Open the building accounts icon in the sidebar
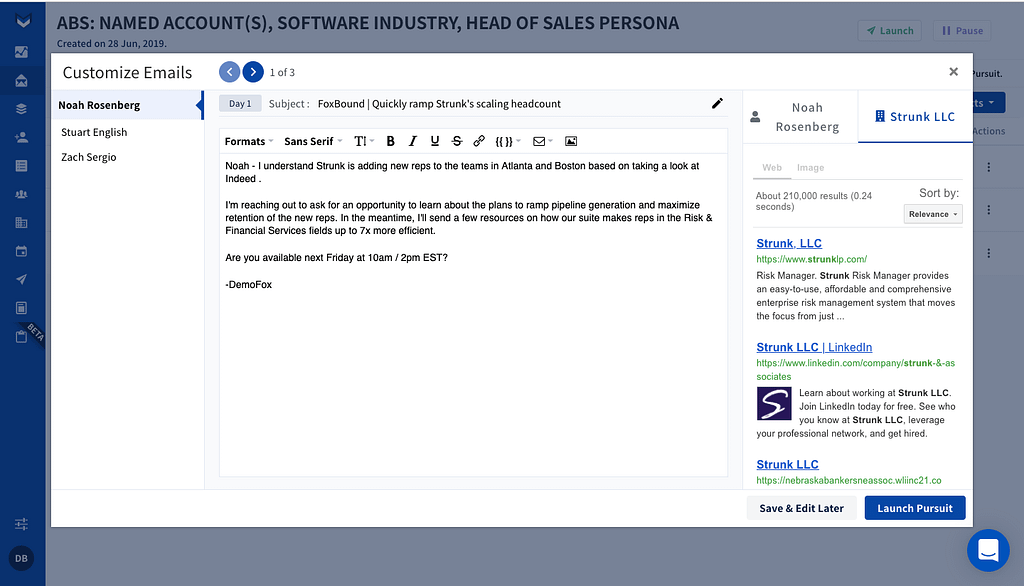Viewport: 1024px width, 586px height. [22, 223]
